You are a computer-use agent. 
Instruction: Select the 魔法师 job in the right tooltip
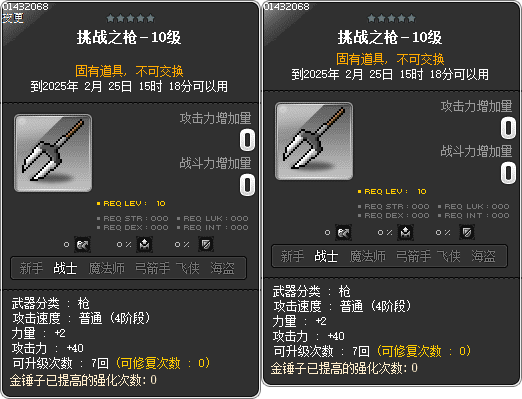(x=368, y=256)
